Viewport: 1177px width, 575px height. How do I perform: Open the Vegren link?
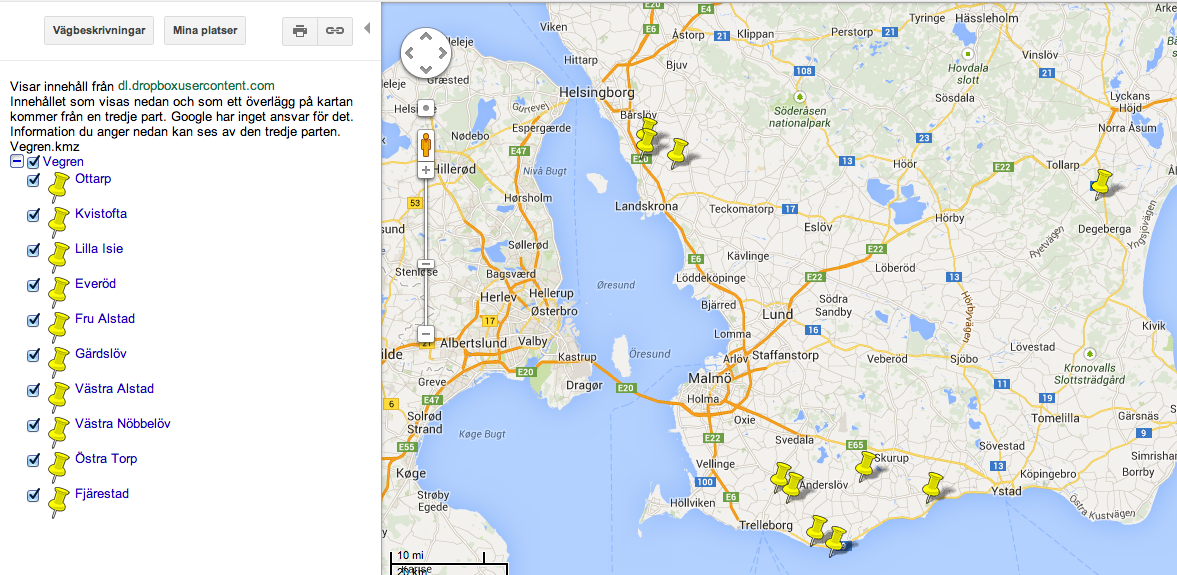pyautogui.click(x=63, y=161)
